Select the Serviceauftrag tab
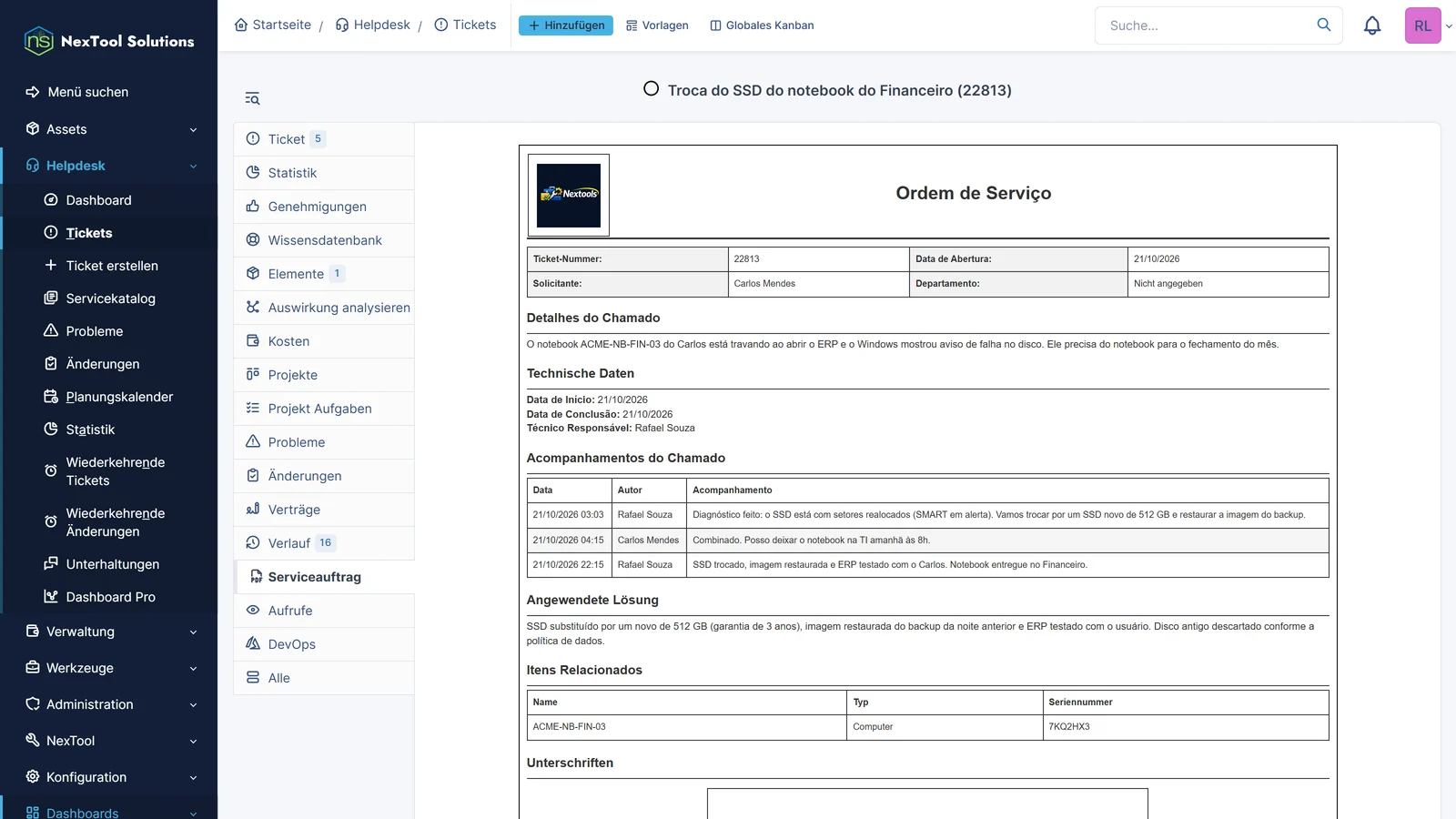The height and width of the screenshot is (819, 1456). (x=324, y=577)
